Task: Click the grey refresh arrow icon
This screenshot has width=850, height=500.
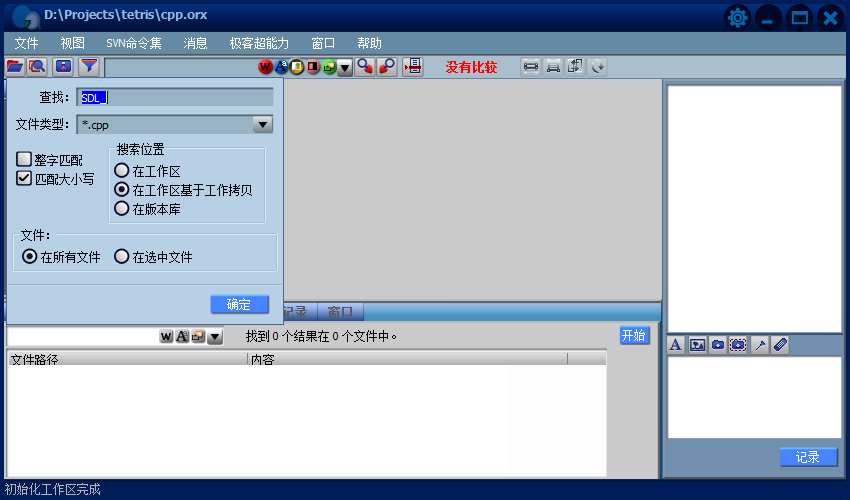Action: click(597, 67)
